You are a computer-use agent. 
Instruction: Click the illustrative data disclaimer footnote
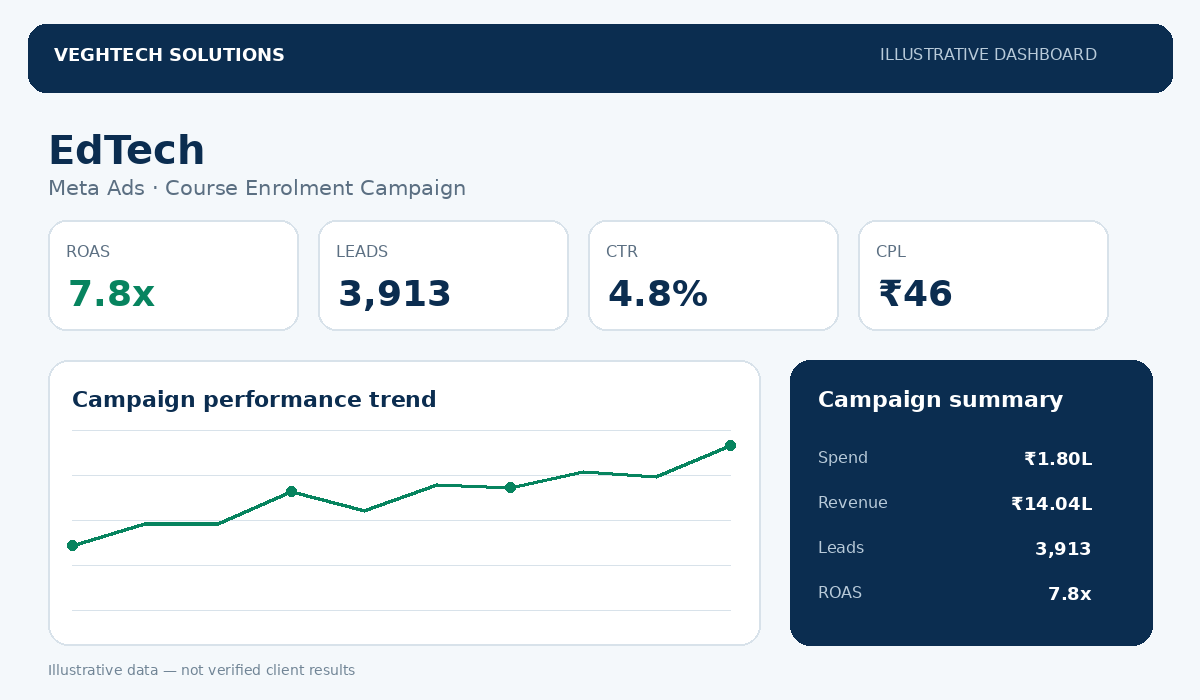click(201, 670)
